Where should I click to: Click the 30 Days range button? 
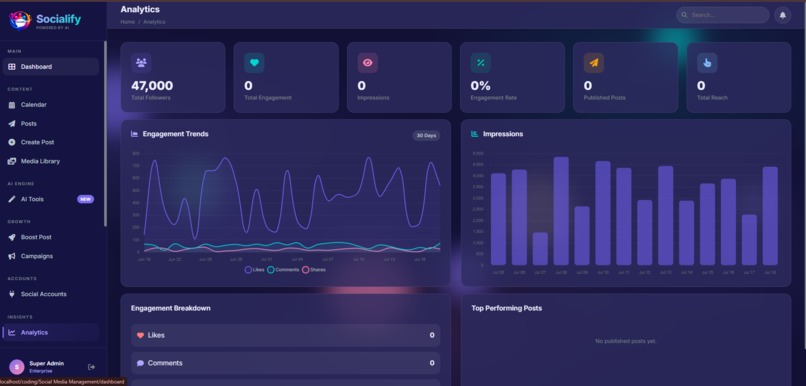pos(426,136)
